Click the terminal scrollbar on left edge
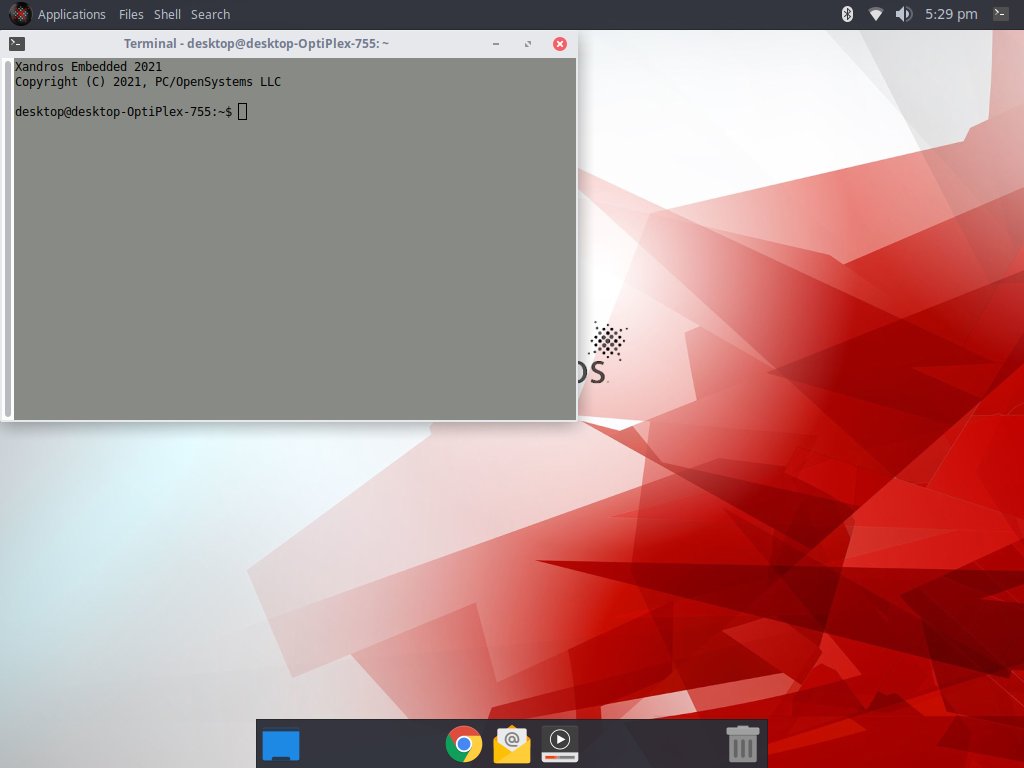 pos(8,238)
